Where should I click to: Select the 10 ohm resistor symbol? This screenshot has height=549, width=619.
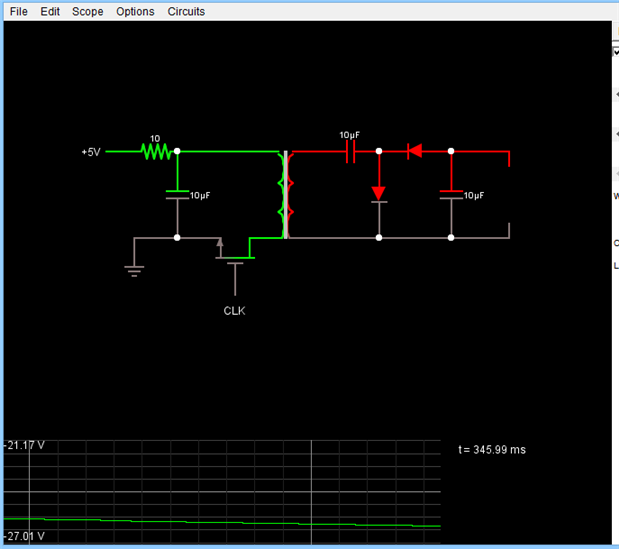(156, 152)
